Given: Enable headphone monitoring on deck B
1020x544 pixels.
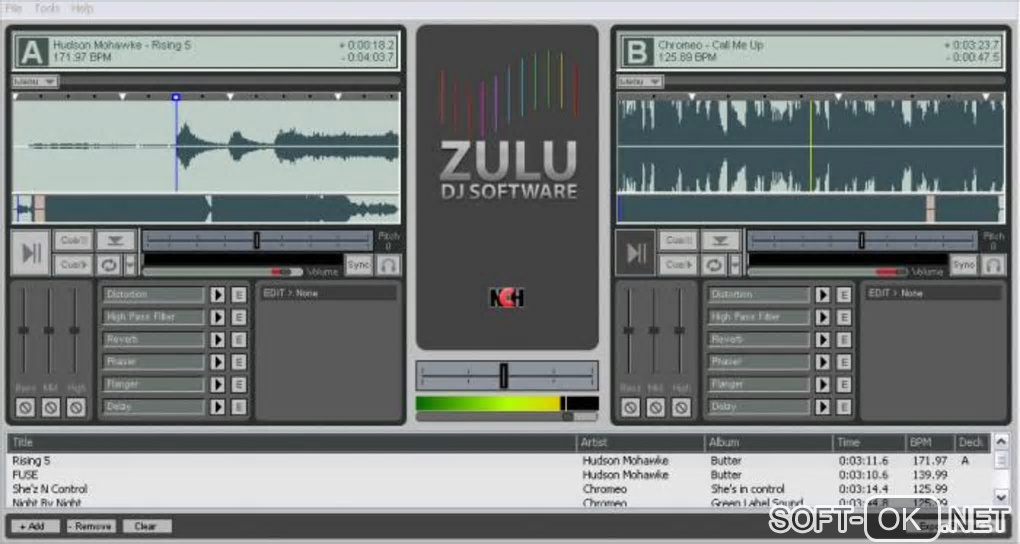Looking at the screenshot, I should pos(993,265).
